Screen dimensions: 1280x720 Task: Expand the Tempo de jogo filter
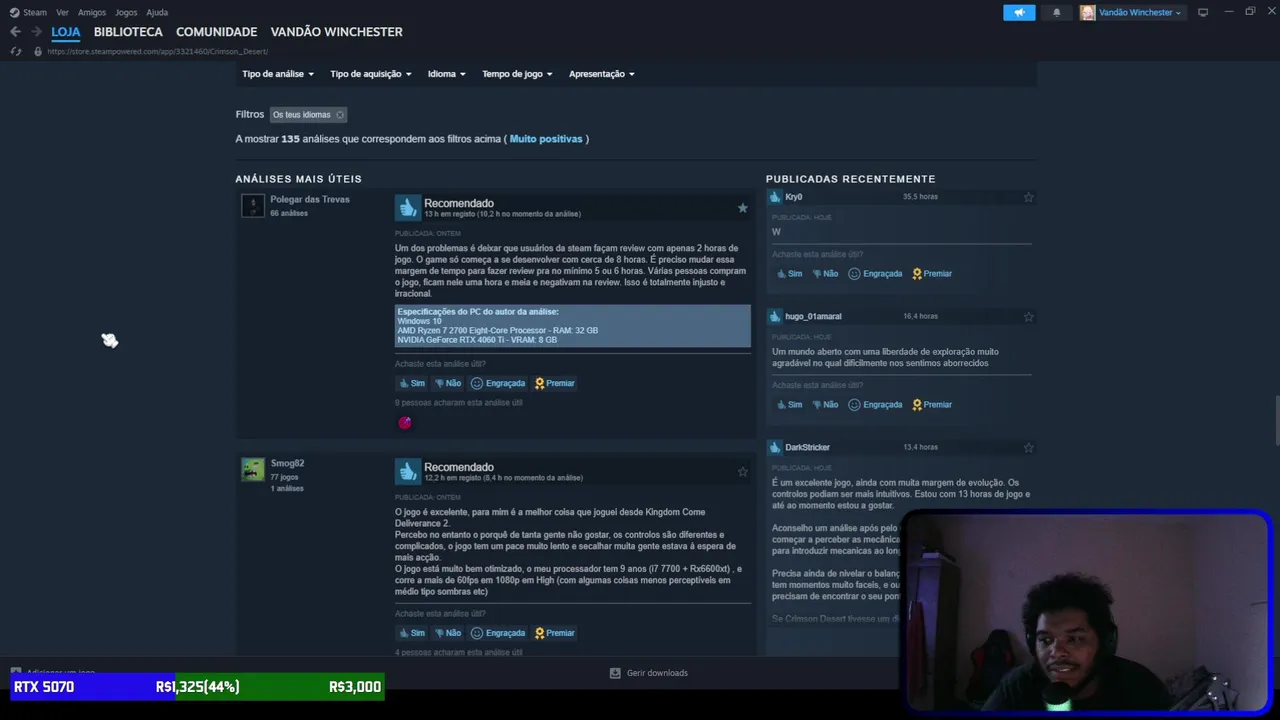click(x=517, y=74)
